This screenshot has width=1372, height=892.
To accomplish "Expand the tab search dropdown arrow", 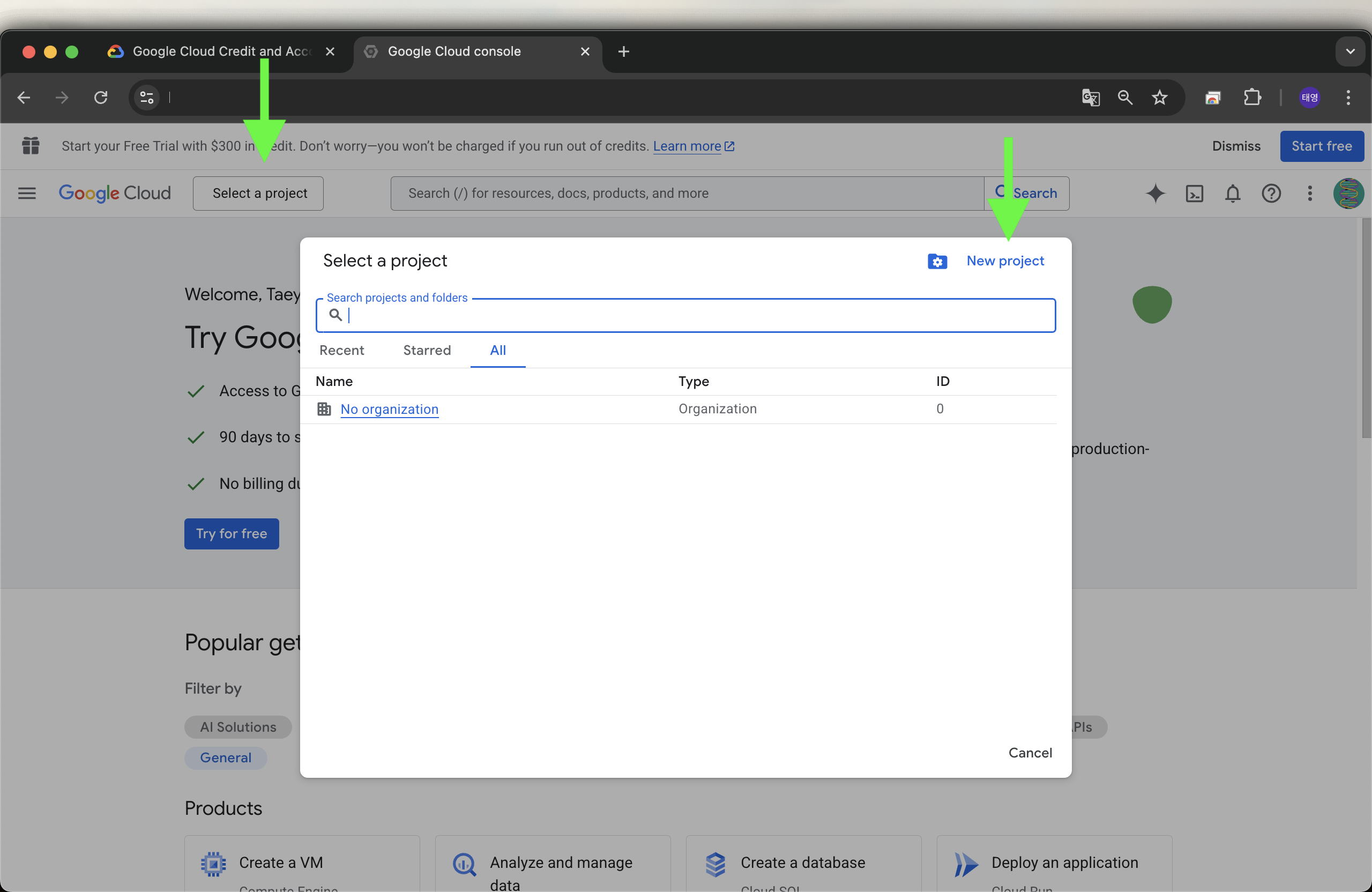I will [x=1350, y=51].
